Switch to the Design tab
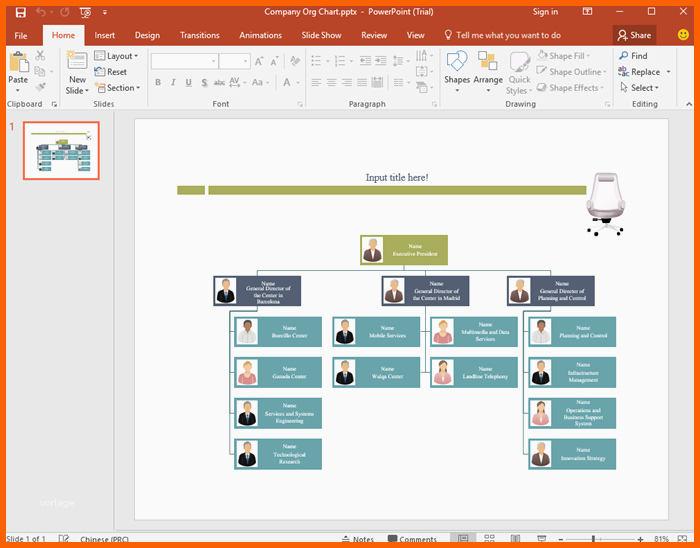The height and width of the screenshot is (548, 700). 147,35
